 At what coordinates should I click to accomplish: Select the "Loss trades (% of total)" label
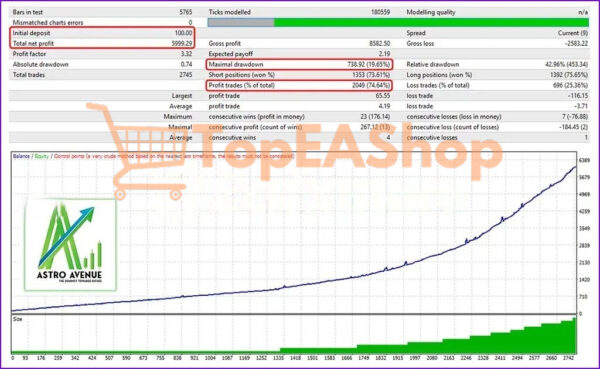pos(438,85)
